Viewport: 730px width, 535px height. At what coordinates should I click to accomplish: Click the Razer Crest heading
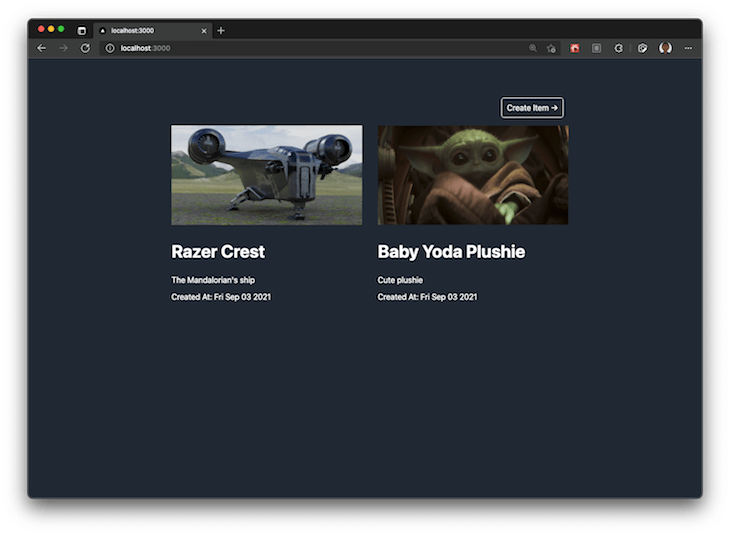pyautogui.click(x=218, y=252)
